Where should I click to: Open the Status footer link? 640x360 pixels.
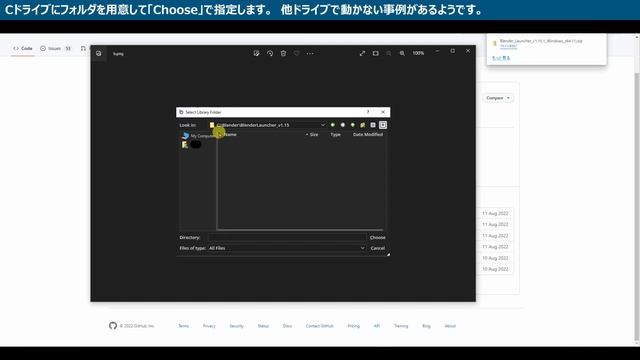[x=263, y=326]
